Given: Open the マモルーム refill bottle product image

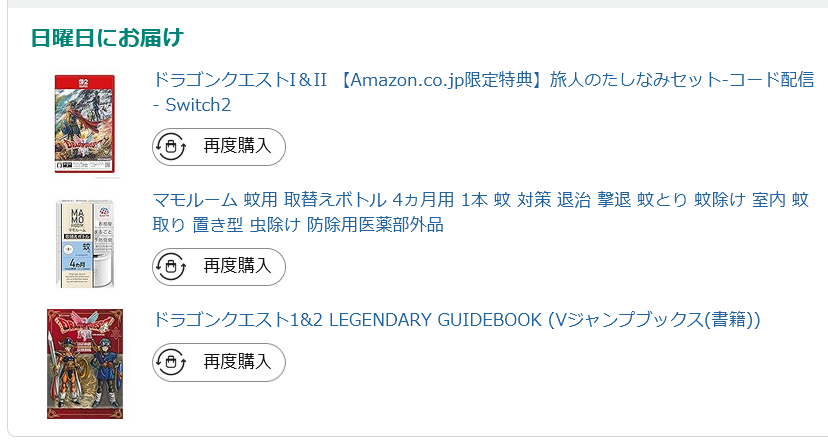Looking at the screenshot, I should tap(85, 243).
